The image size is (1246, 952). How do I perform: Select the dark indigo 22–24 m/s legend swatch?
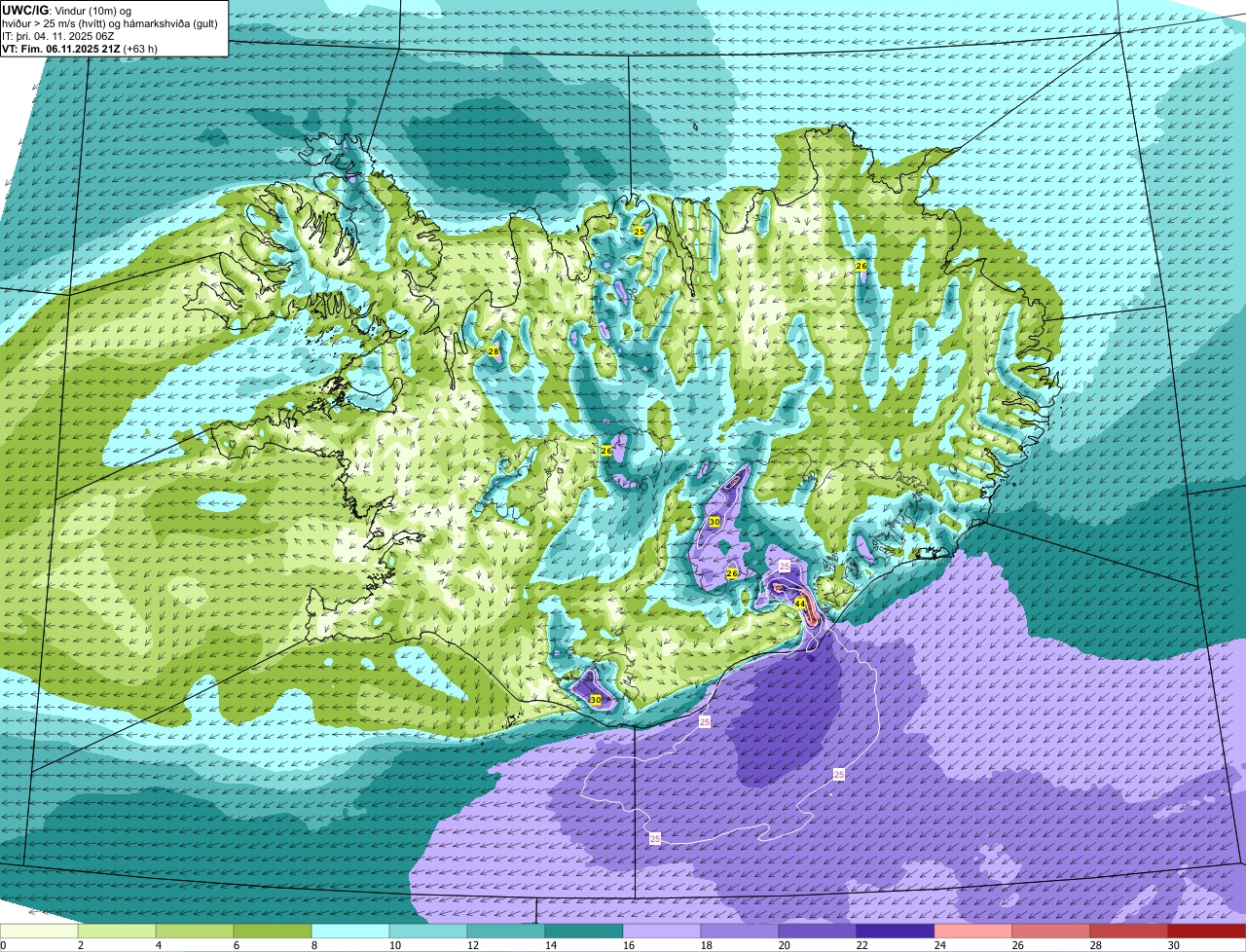tap(896, 932)
